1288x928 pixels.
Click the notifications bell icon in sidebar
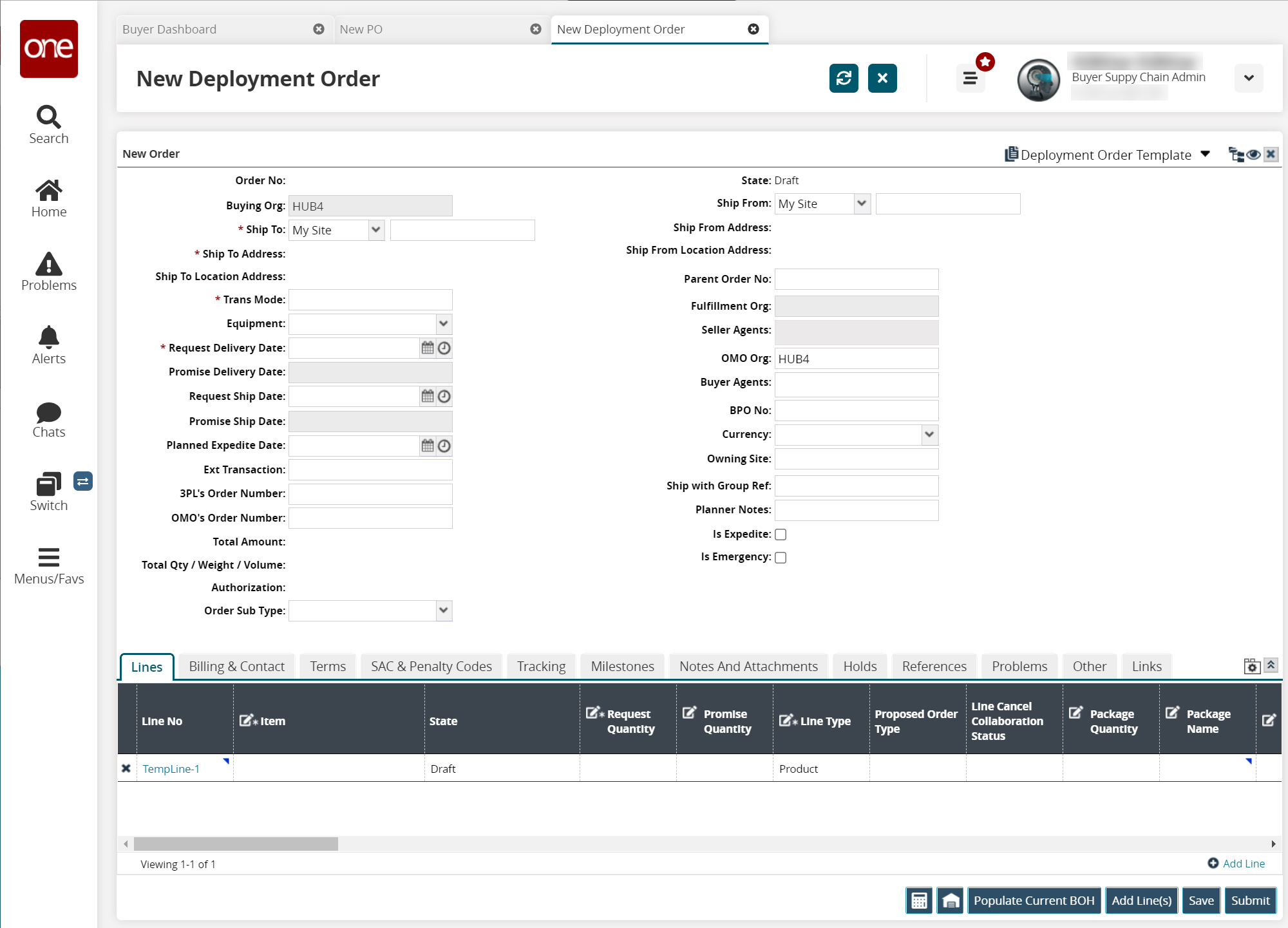point(49,337)
